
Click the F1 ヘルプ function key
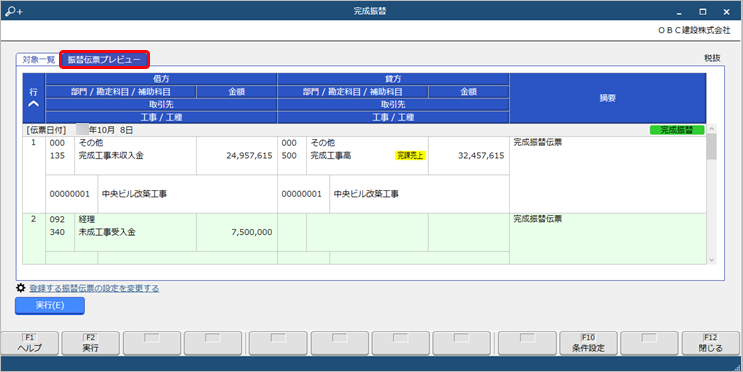pos(29,343)
